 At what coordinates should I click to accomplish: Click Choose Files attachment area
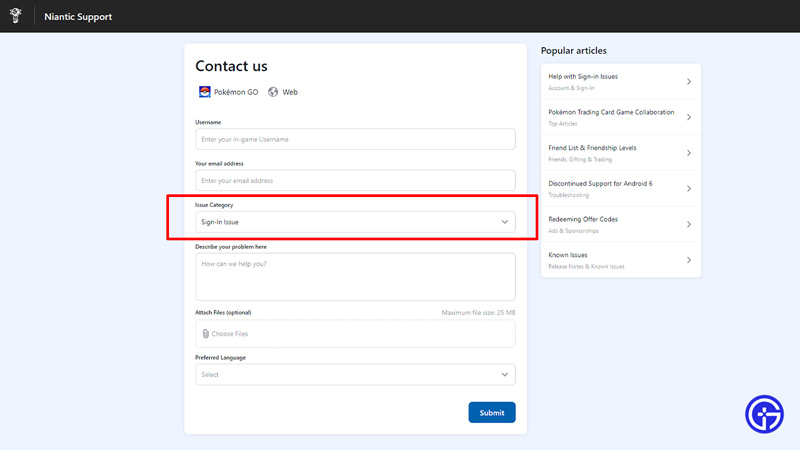click(355, 334)
